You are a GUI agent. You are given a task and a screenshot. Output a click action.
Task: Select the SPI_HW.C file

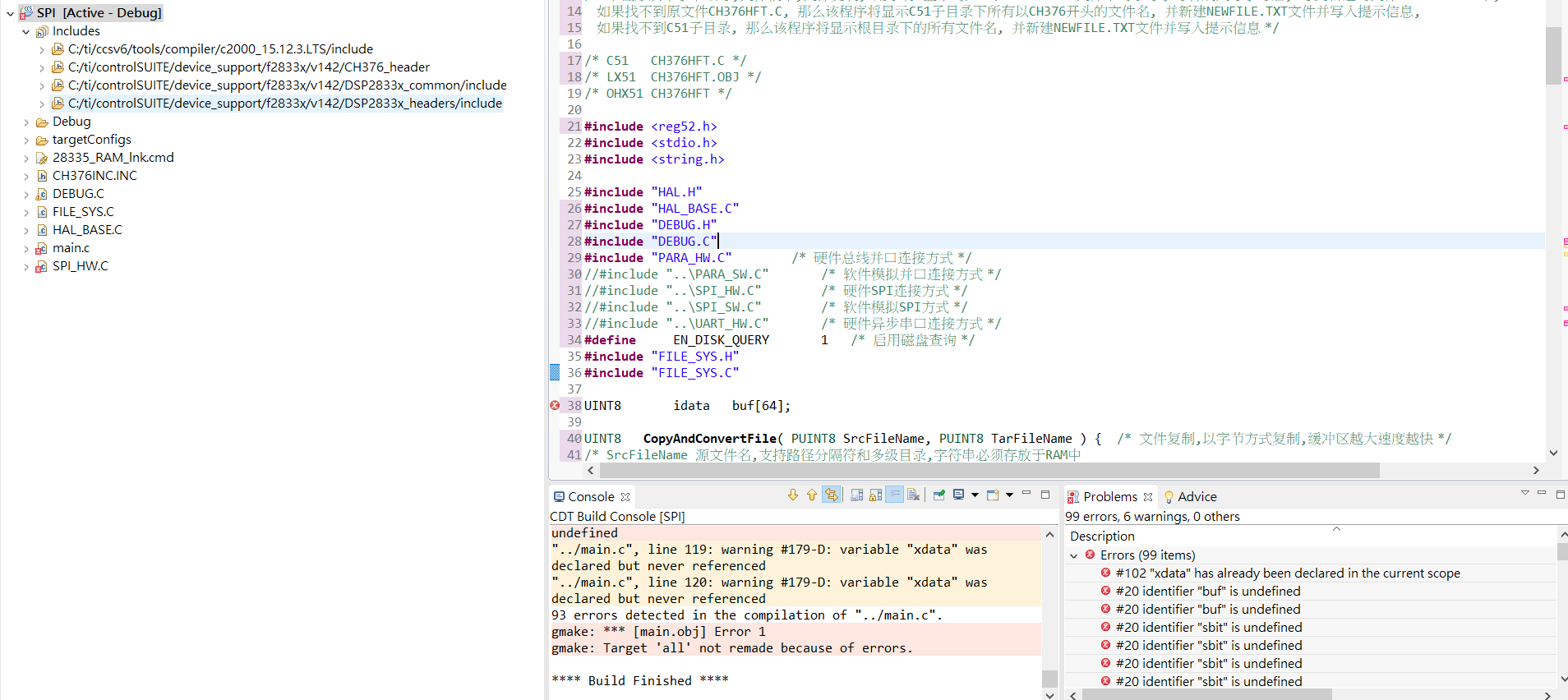(x=80, y=266)
